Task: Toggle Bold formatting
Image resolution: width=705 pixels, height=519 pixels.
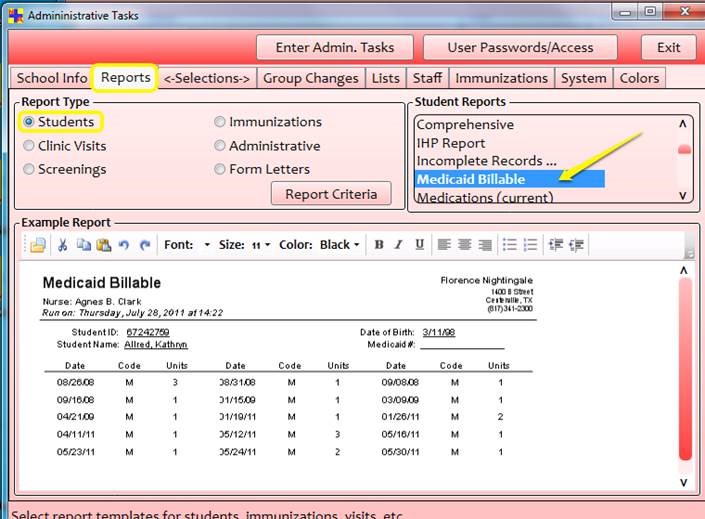Action: (379, 244)
